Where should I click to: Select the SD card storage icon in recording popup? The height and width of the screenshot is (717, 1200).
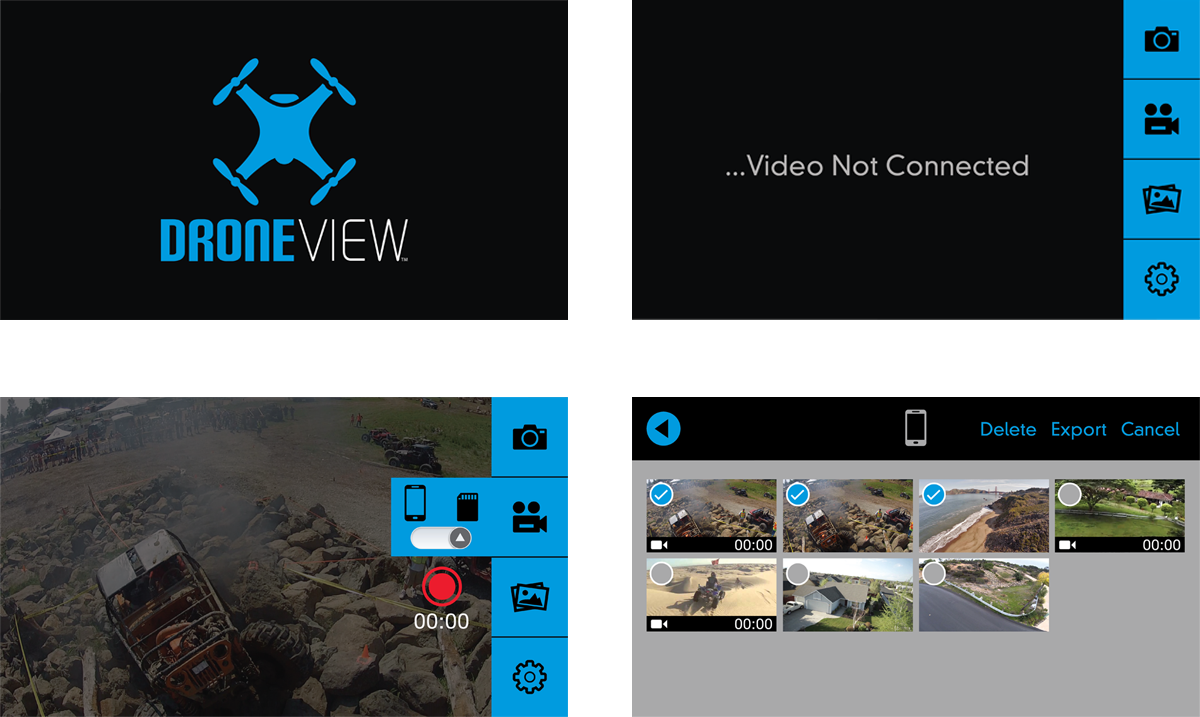point(467,507)
